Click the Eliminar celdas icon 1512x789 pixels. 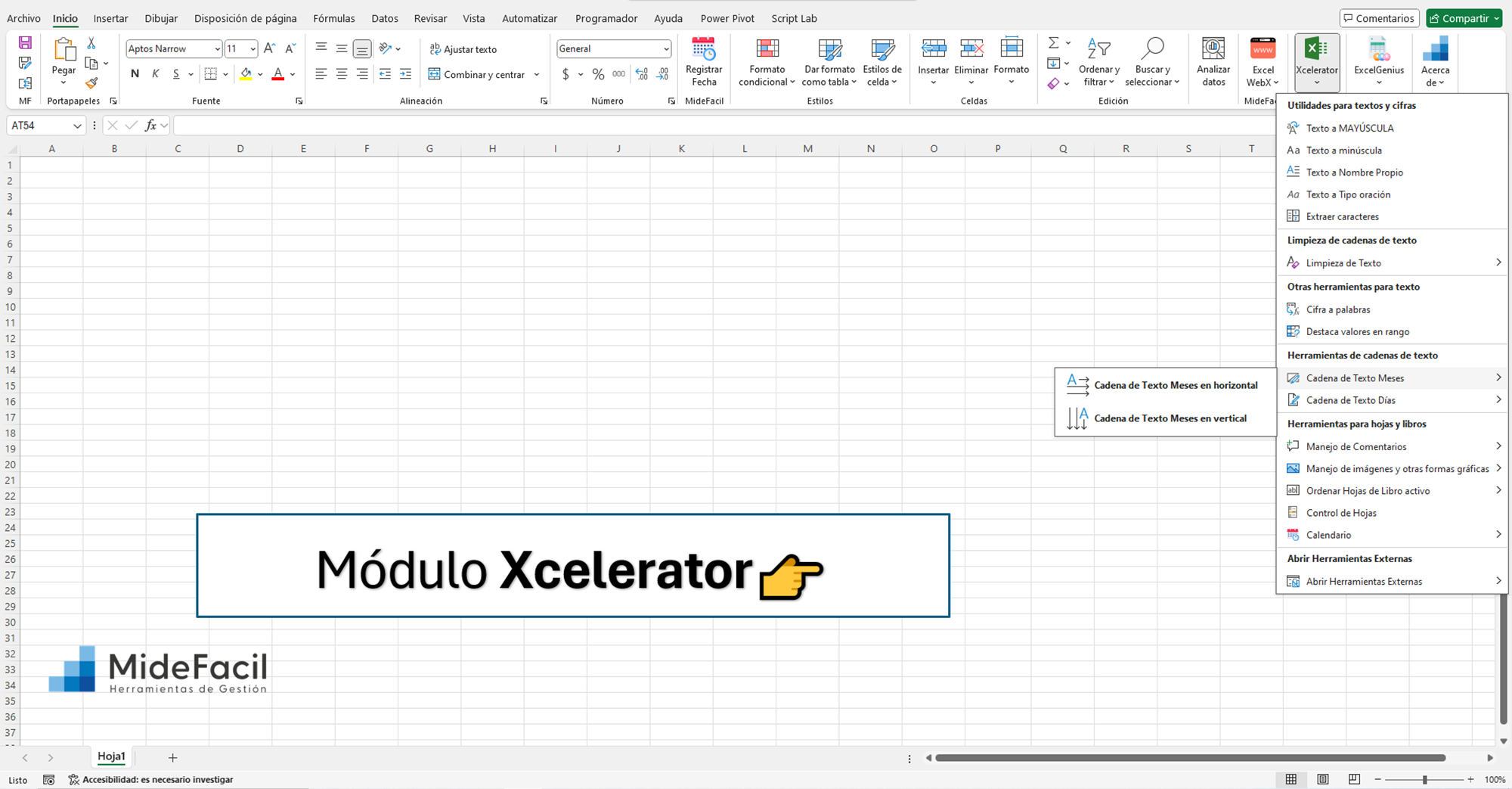(971, 49)
